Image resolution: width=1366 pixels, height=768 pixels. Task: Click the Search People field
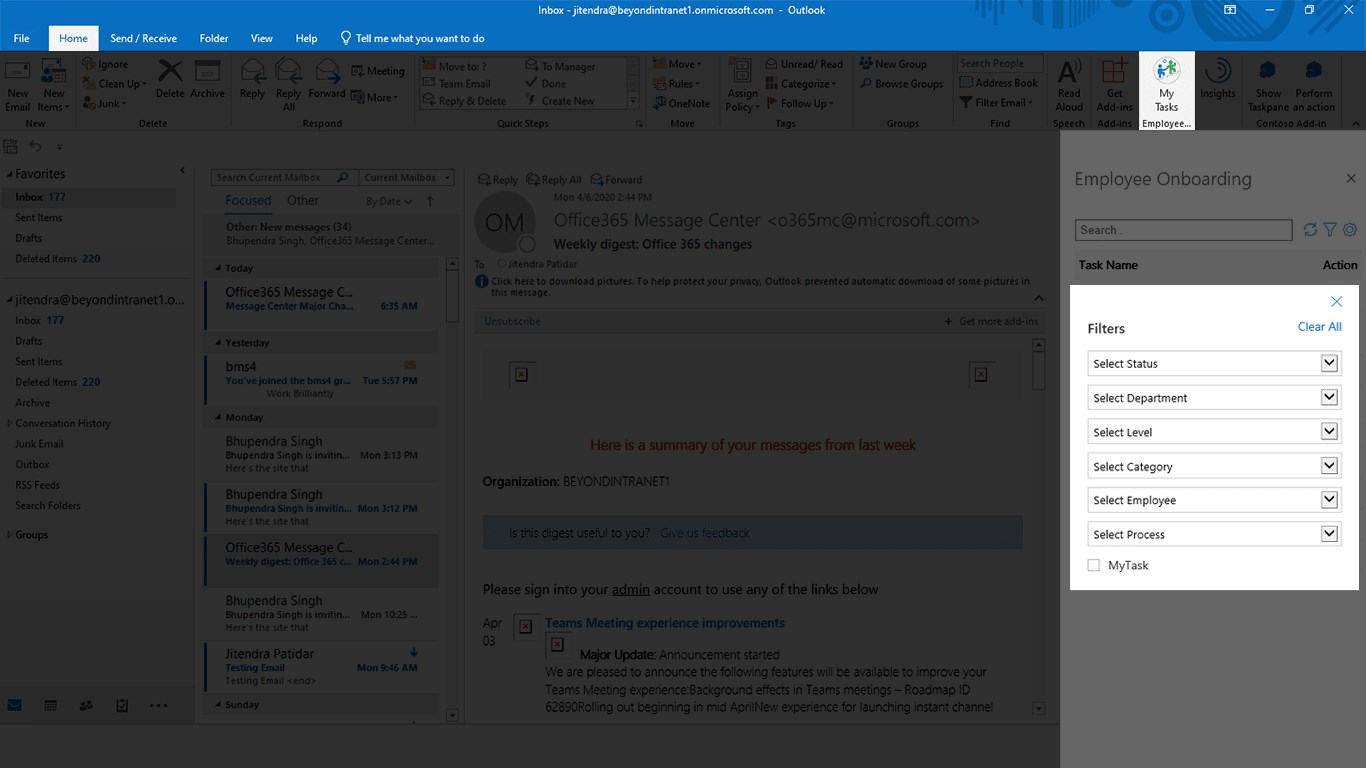click(x=1000, y=63)
